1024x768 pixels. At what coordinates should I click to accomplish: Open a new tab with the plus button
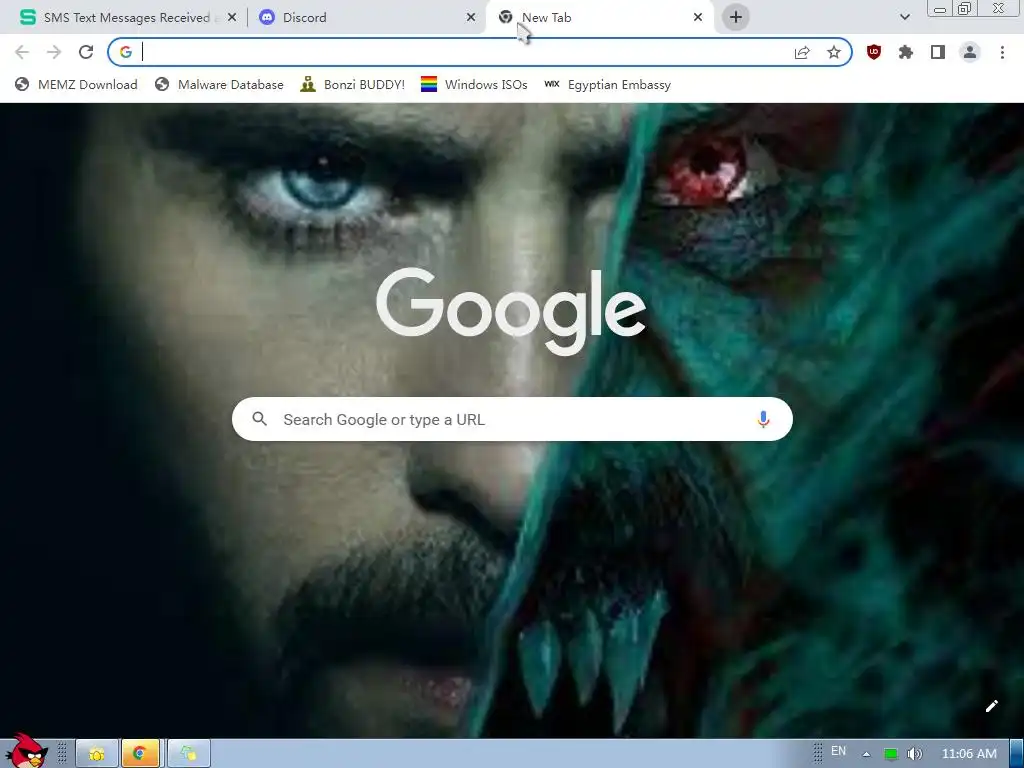[x=736, y=17]
